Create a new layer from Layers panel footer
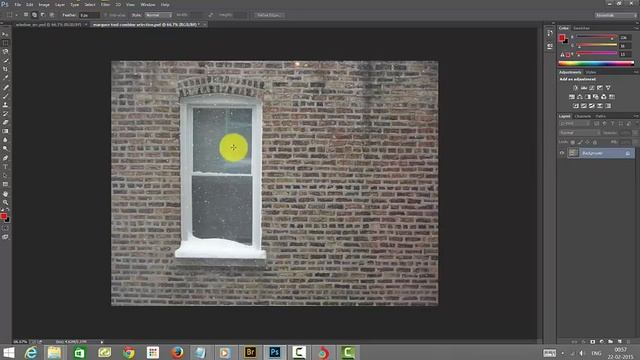This screenshot has height=360, width=640. [620, 342]
